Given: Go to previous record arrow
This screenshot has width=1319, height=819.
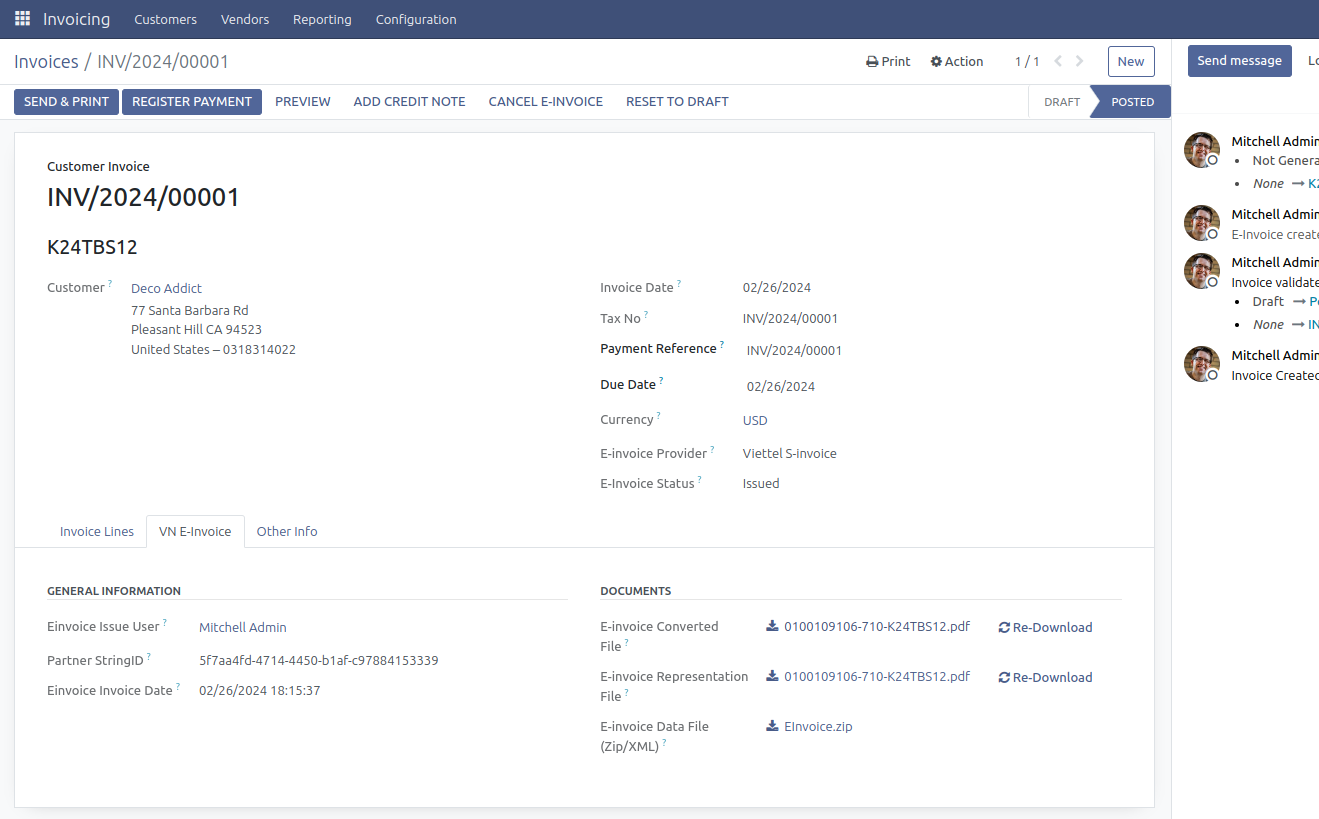Looking at the screenshot, I should [1058, 62].
